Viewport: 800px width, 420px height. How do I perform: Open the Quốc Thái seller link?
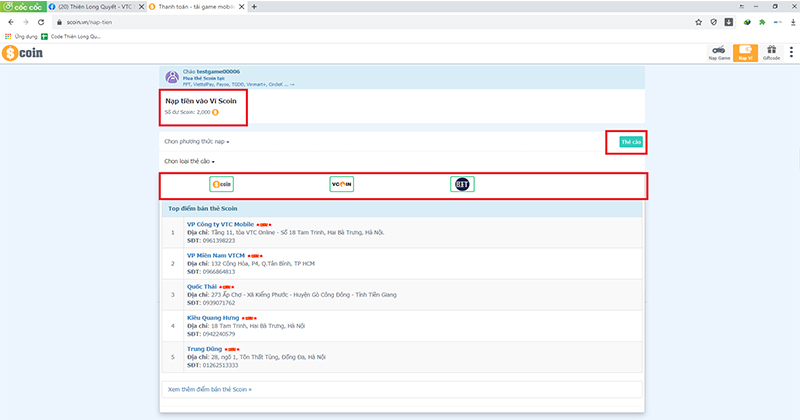202,286
